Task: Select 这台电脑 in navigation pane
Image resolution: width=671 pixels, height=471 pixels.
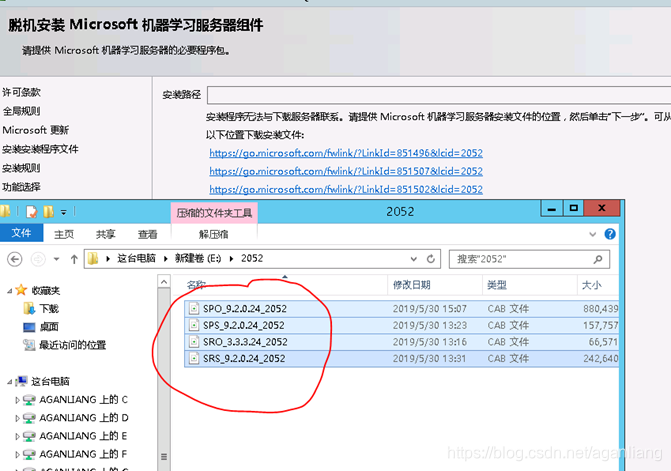Action: coord(43,381)
